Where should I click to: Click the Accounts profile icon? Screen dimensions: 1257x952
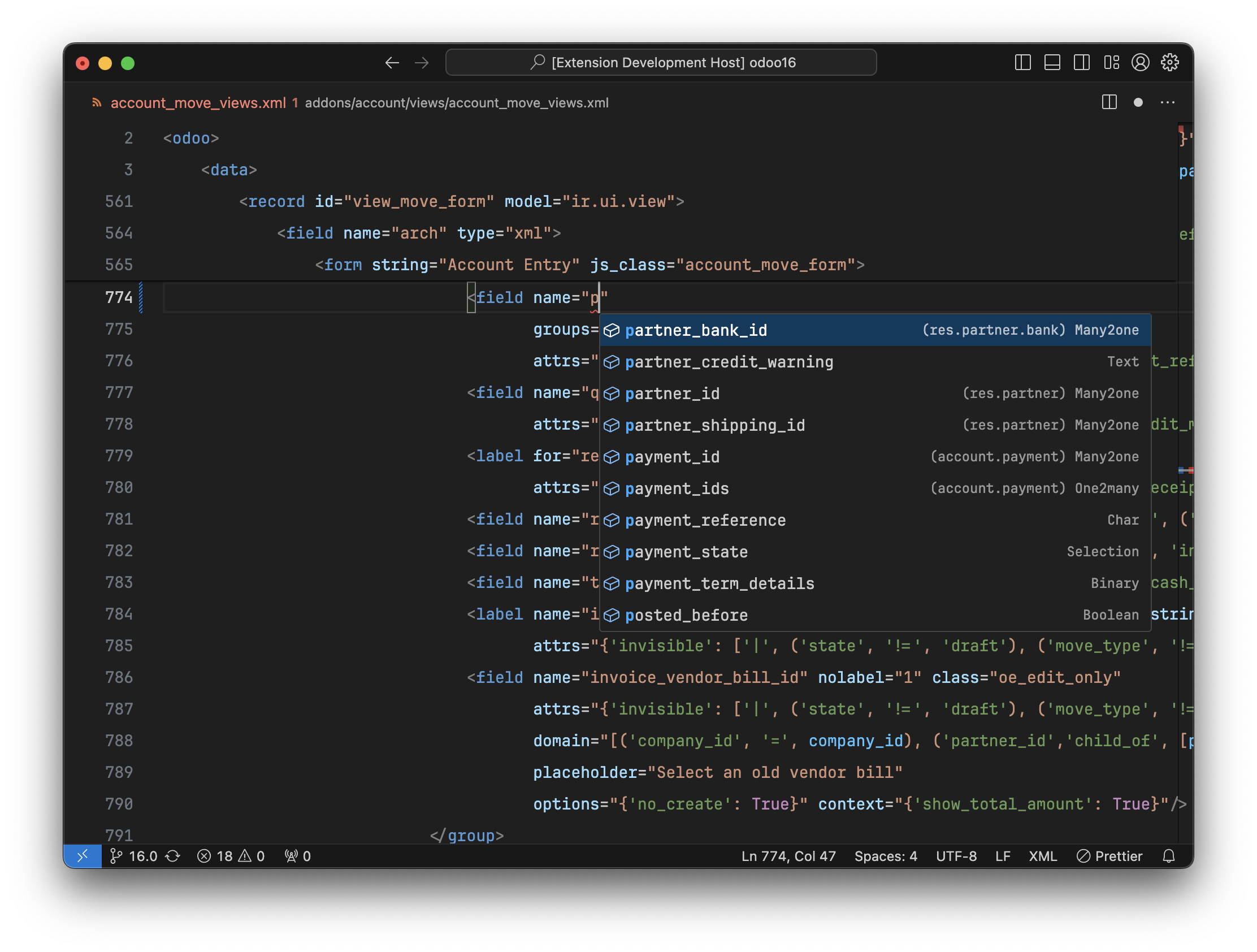(x=1140, y=63)
